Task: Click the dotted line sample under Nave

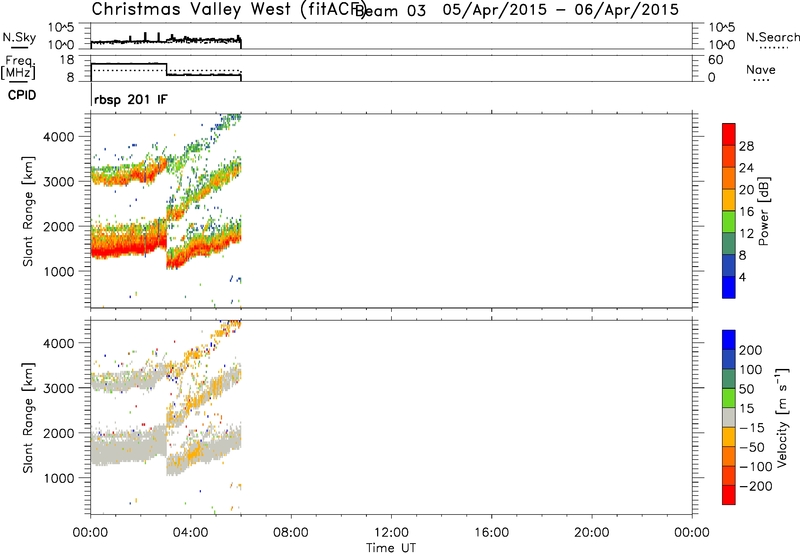Action: click(x=761, y=80)
